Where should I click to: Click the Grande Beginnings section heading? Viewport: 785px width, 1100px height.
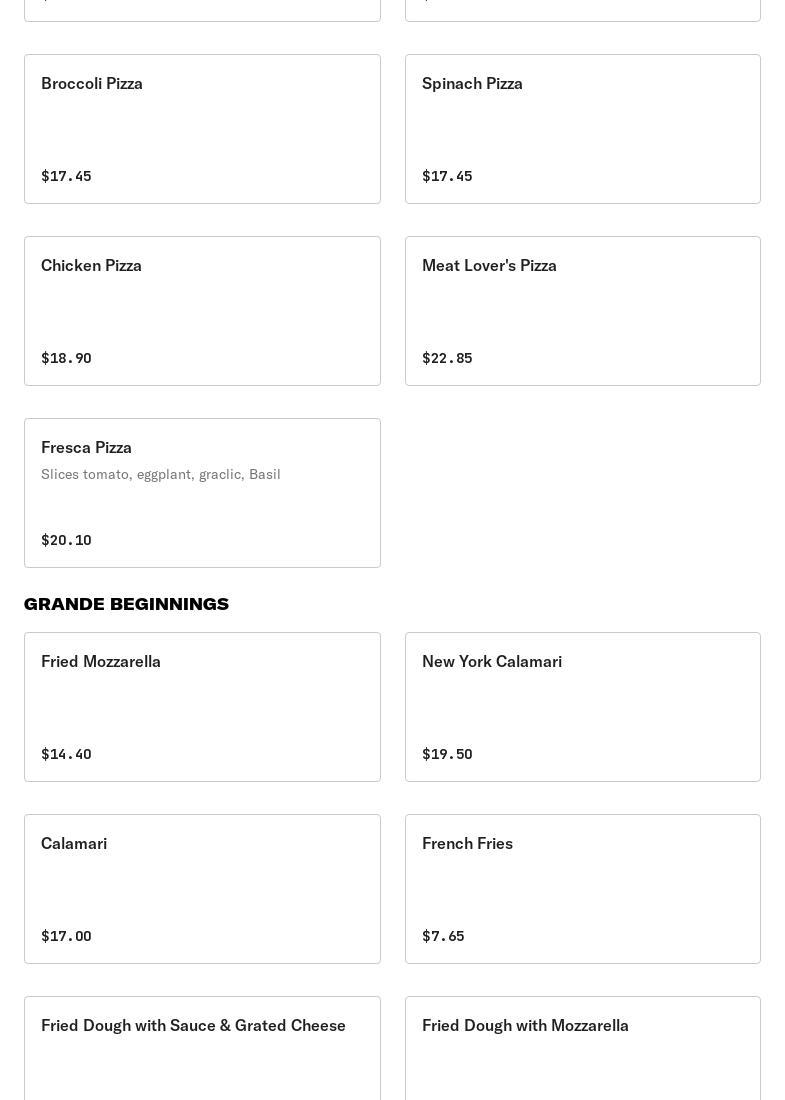point(127,604)
